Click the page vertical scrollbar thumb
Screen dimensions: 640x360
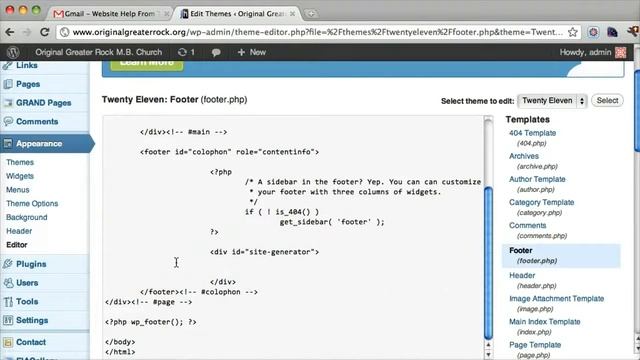click(637, 111)
